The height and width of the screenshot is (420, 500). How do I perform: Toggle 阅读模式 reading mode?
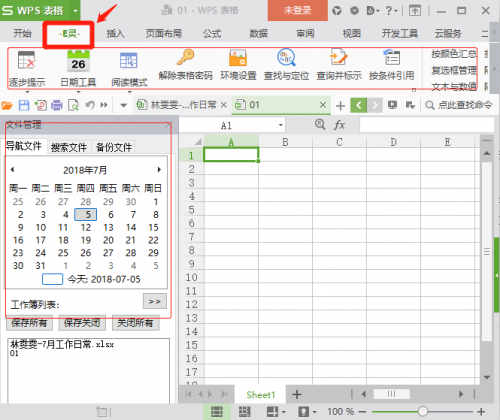pos(129,61)
